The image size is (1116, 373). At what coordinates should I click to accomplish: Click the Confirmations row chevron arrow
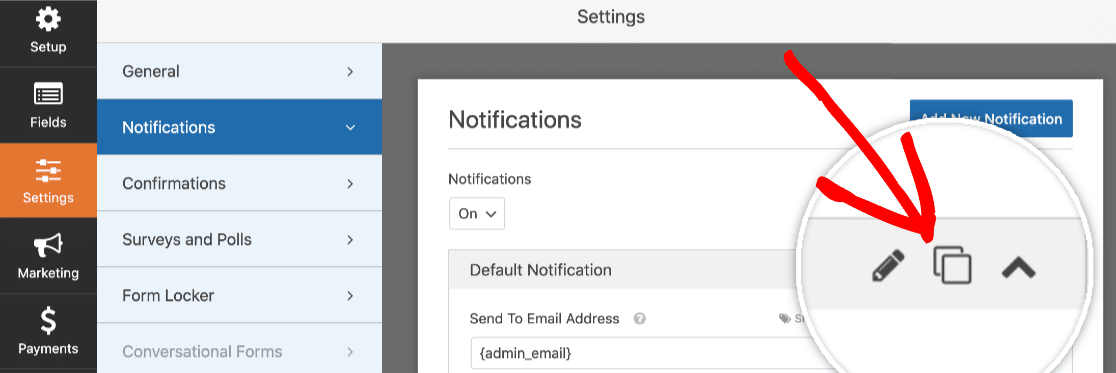pyautogui.click(x=349, y=184)
